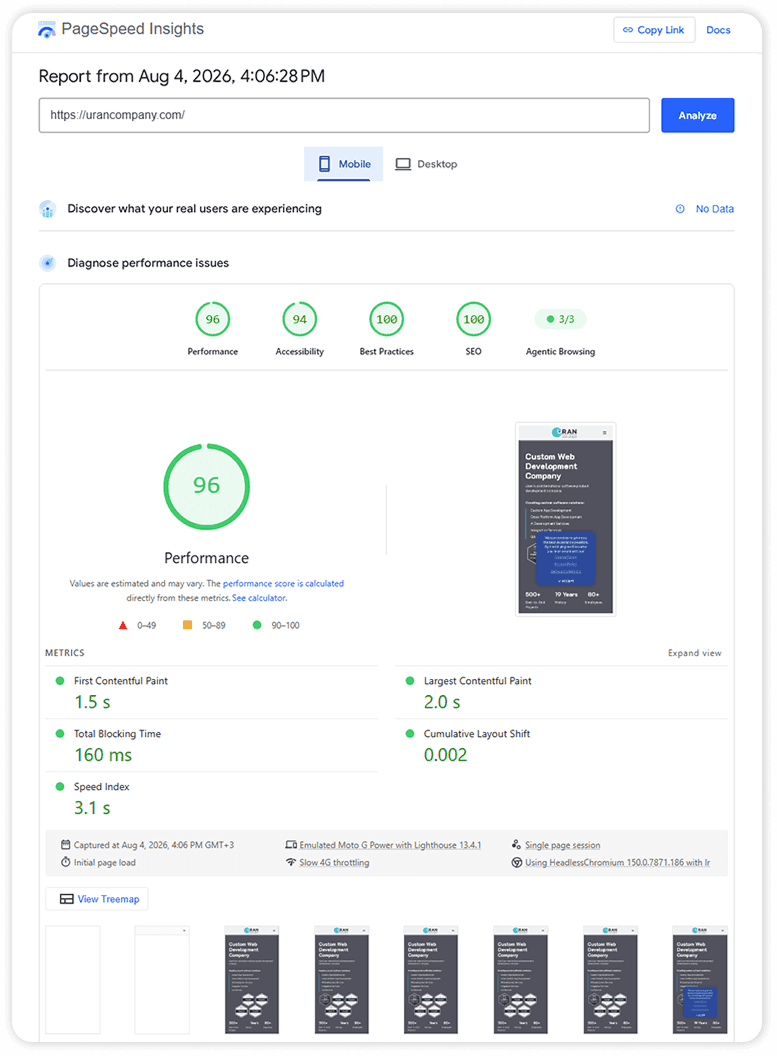Click the No Data info icon
Image resolution: width=777 pixels, height=1056 pixels.
680,209
